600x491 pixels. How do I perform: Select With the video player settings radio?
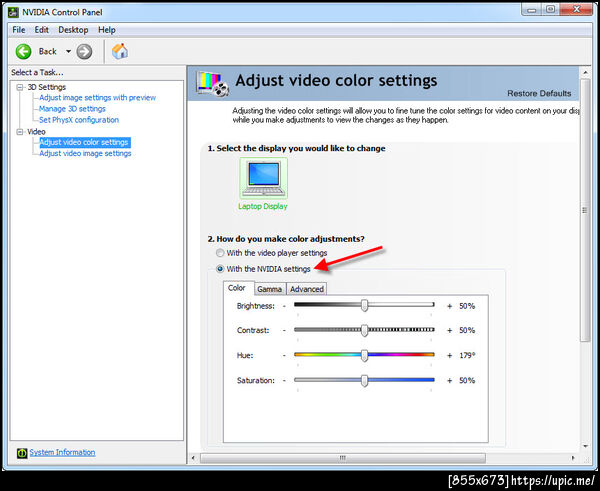pos(220,253)
